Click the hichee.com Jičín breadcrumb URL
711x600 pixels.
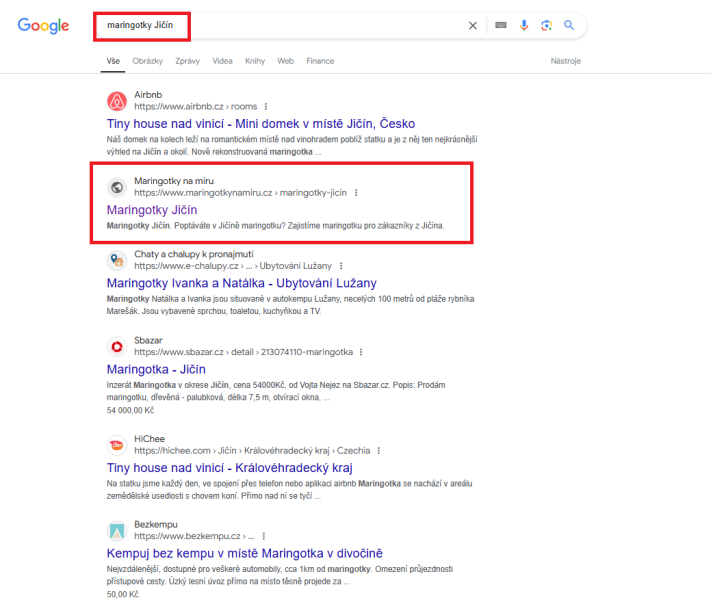pos(252,450)
